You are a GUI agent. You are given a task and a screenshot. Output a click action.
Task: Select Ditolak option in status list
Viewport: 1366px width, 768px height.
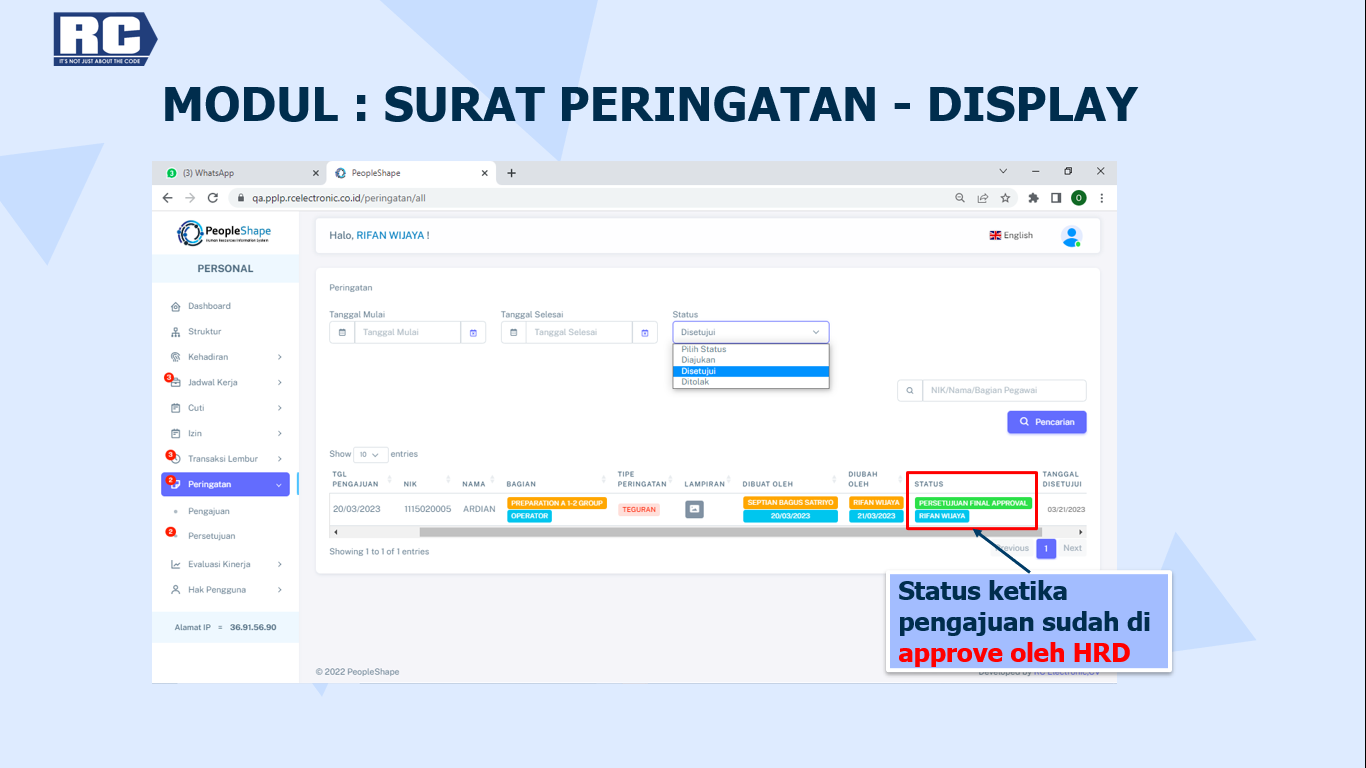coord(695,382)
